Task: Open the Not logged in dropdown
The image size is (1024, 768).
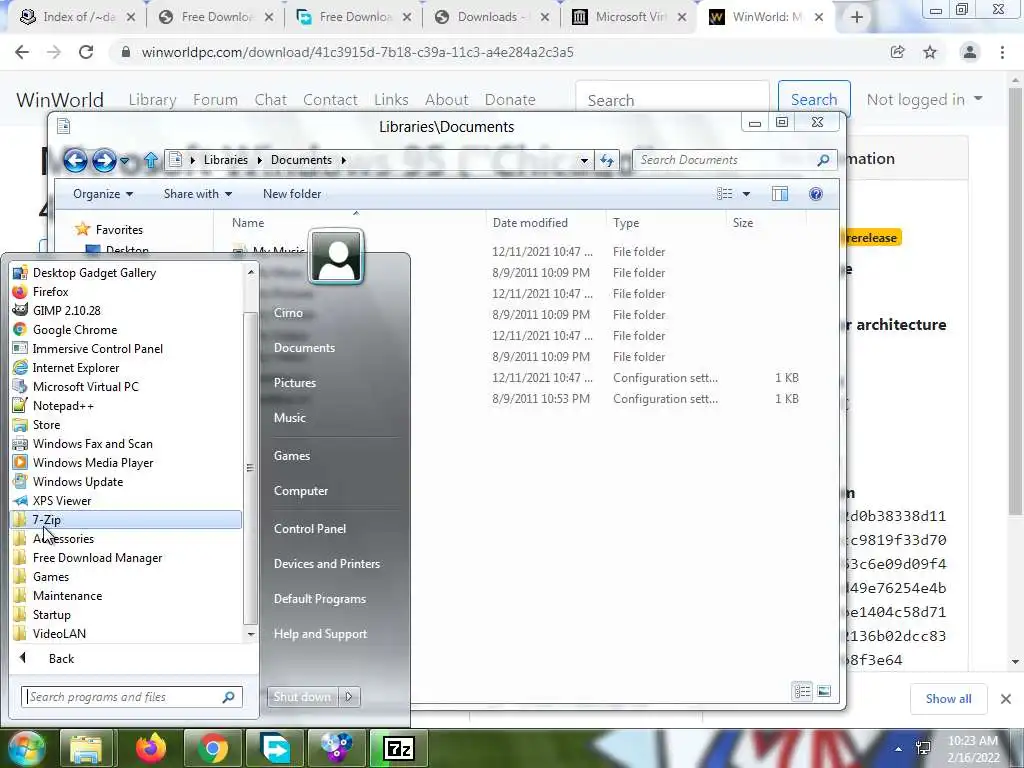Action: point(924,99)
